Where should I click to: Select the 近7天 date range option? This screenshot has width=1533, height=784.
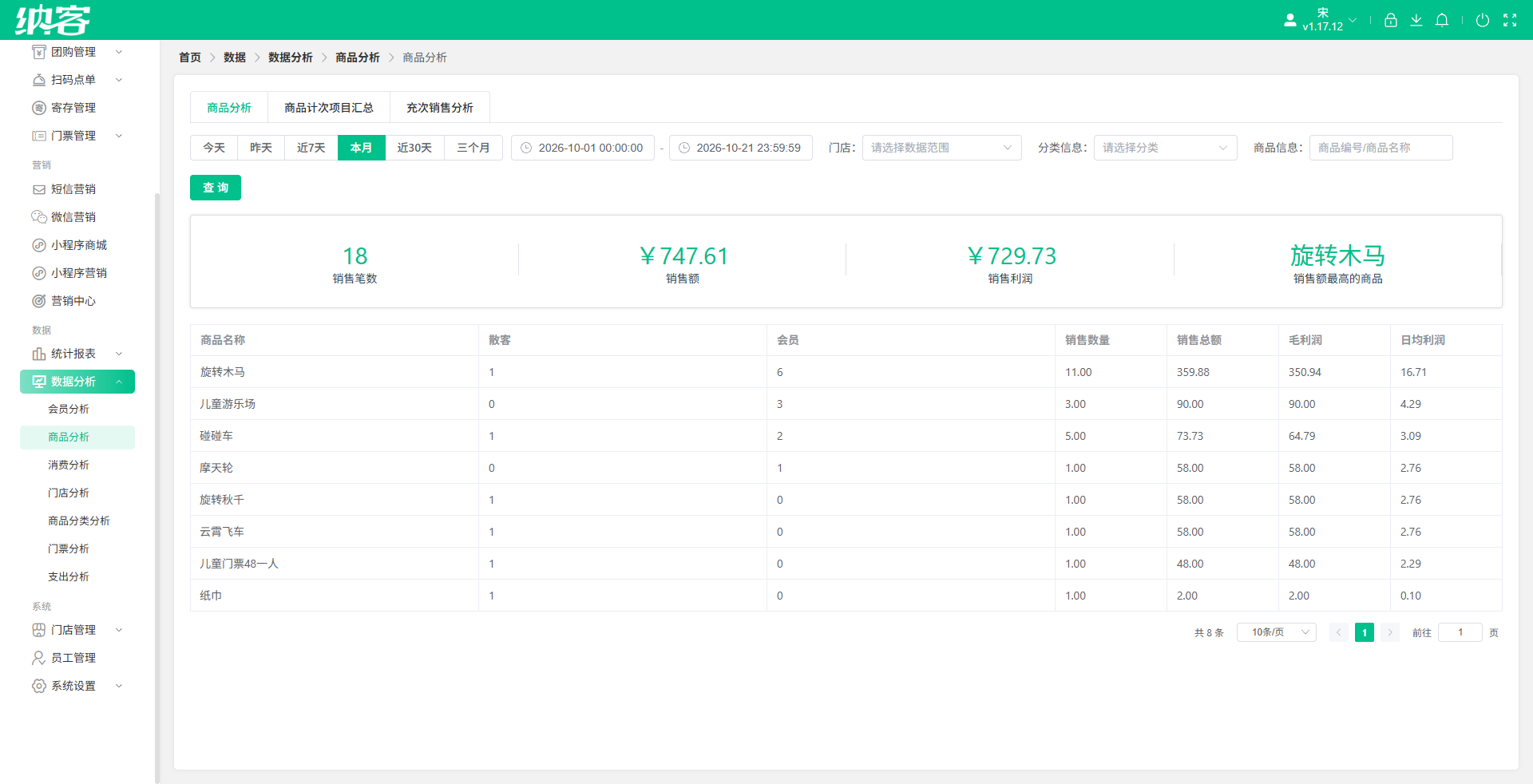click(311, 148)
